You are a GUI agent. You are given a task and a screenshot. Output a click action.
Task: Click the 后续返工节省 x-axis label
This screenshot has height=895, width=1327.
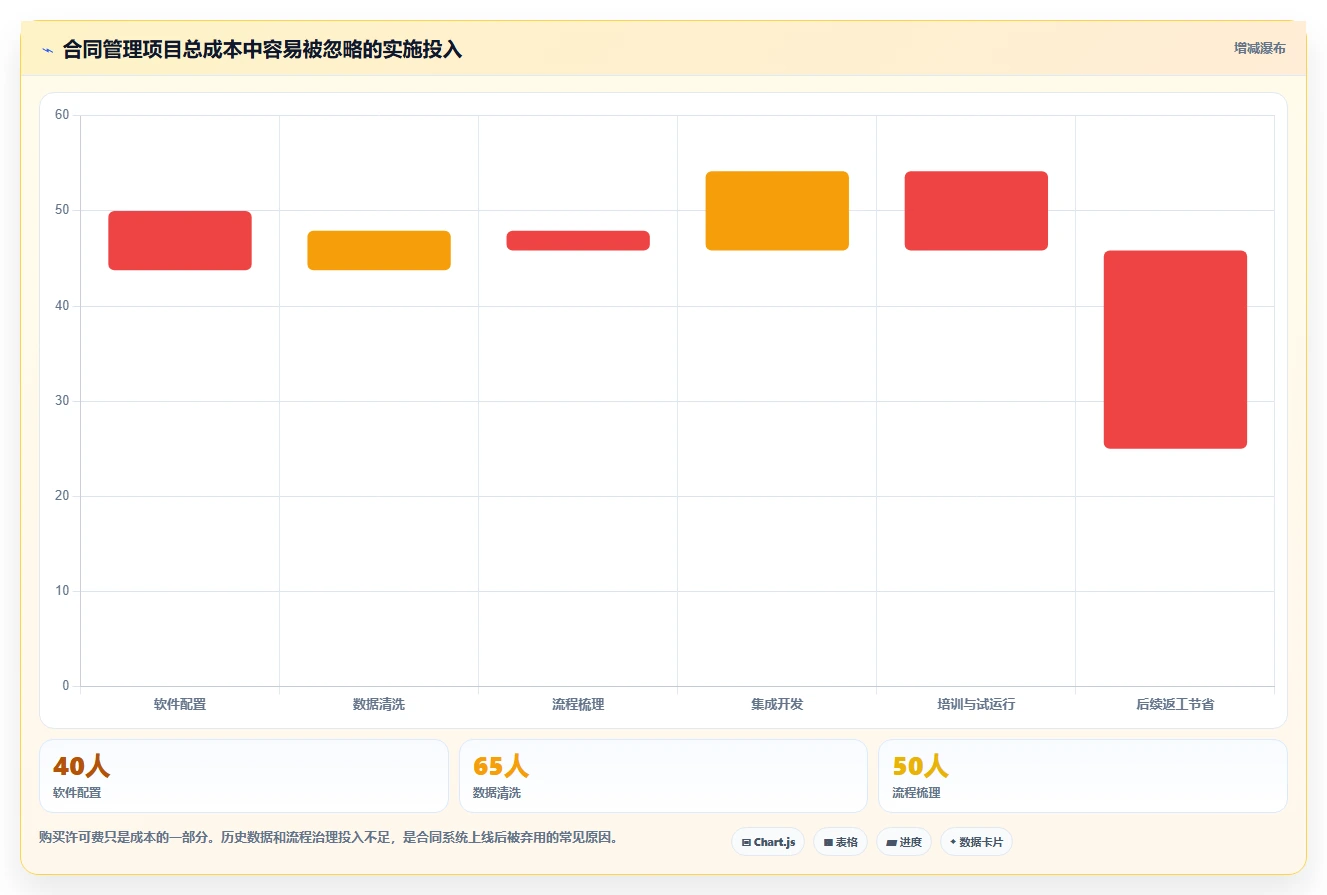click(1175, 704)
